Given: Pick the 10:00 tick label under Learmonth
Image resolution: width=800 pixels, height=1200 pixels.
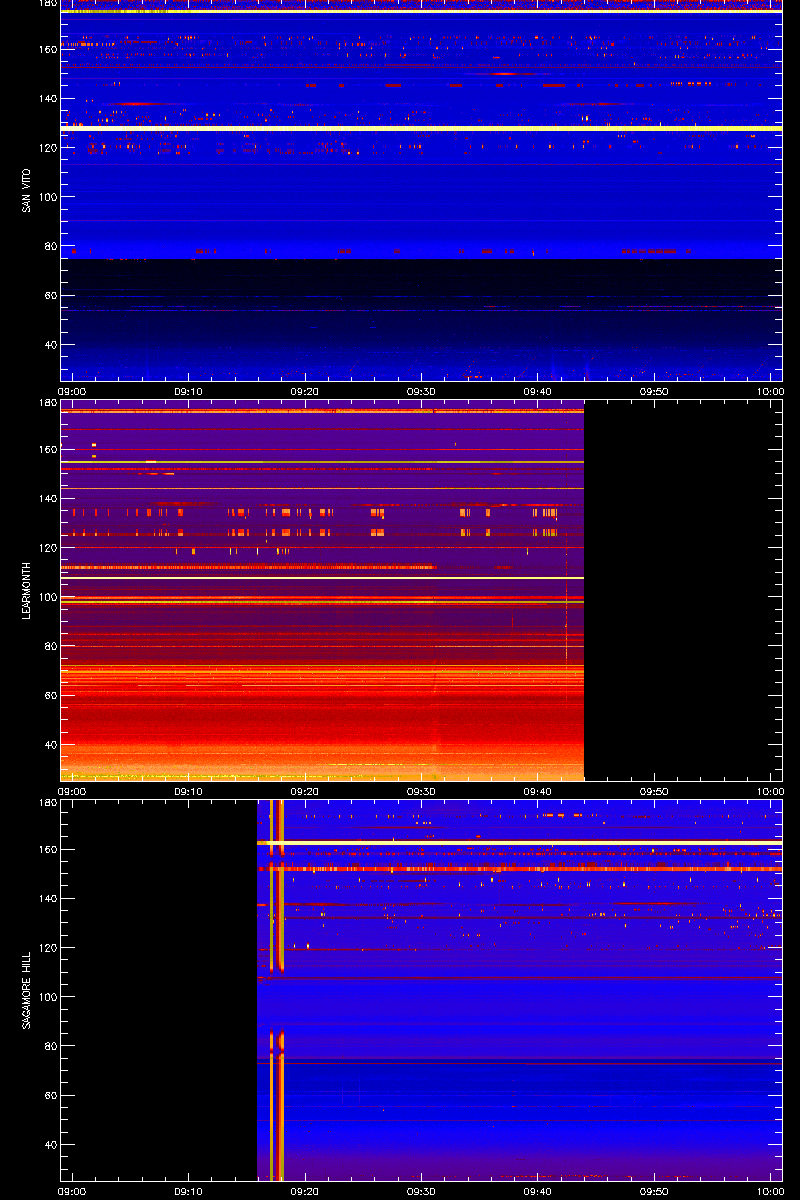Looking at the screenshot, I should point(770,791).
